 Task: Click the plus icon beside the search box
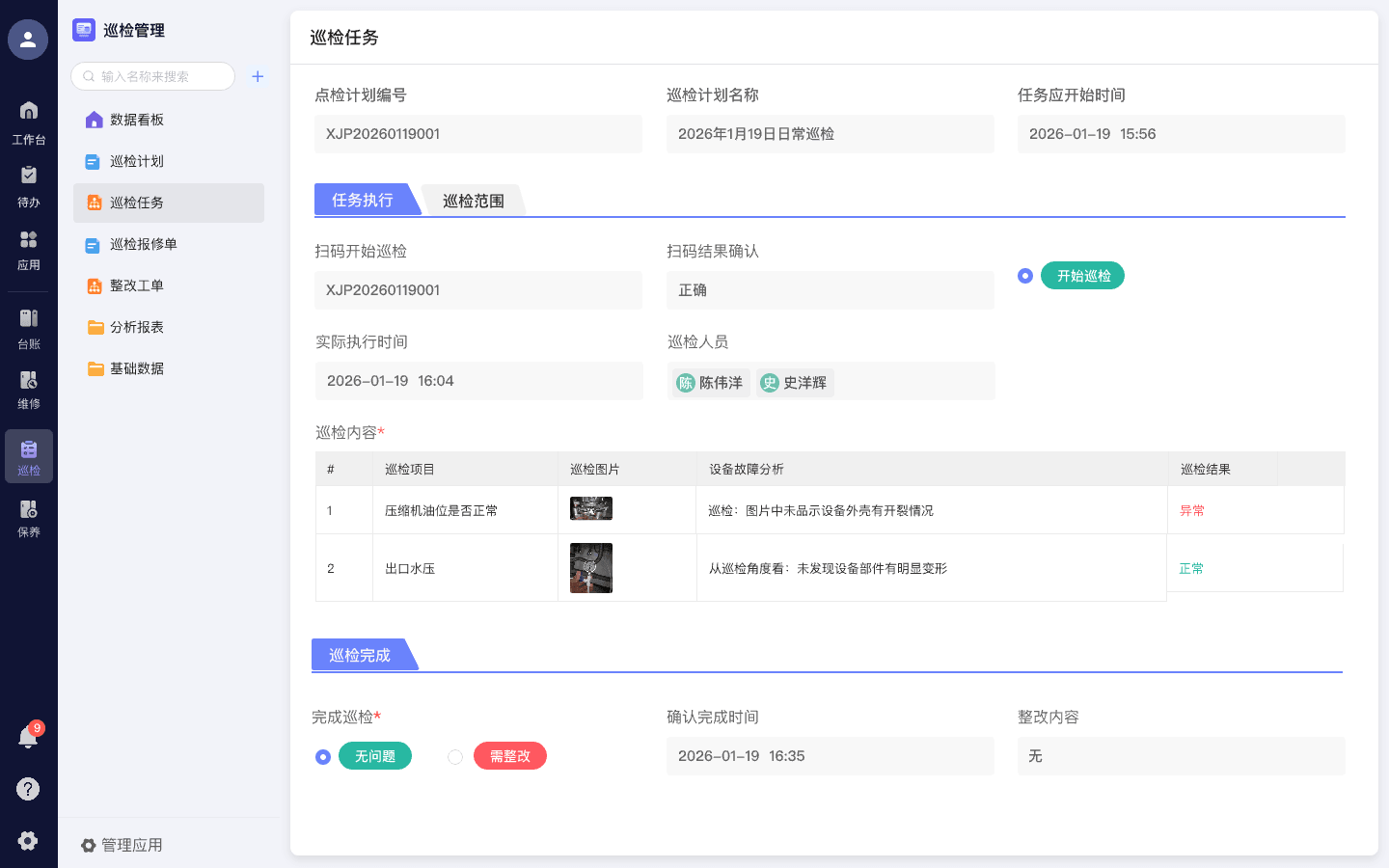pyautogui.click(x=257, y=76)
